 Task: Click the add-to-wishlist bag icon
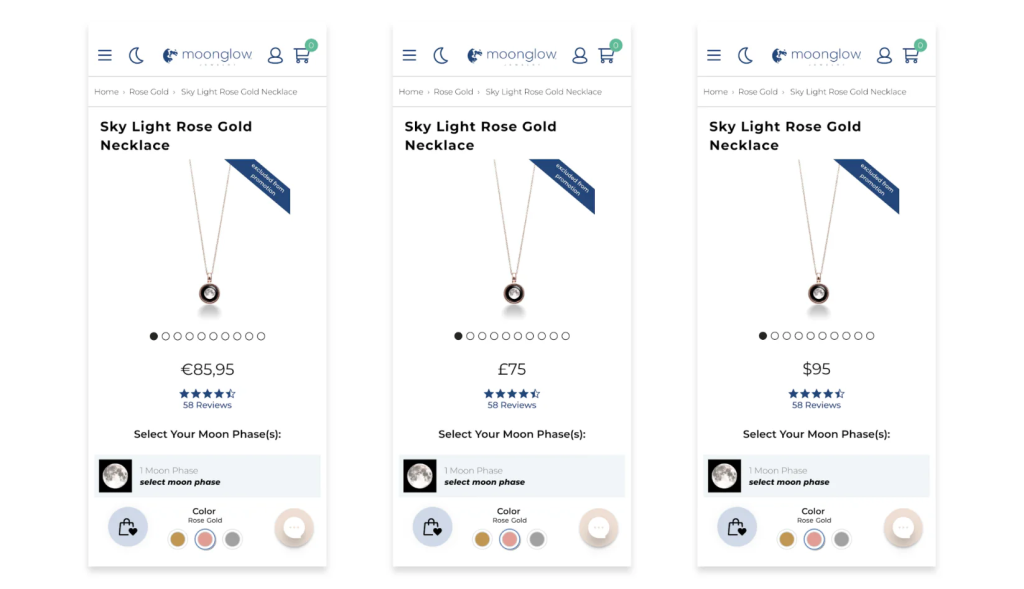click(126, 526)
